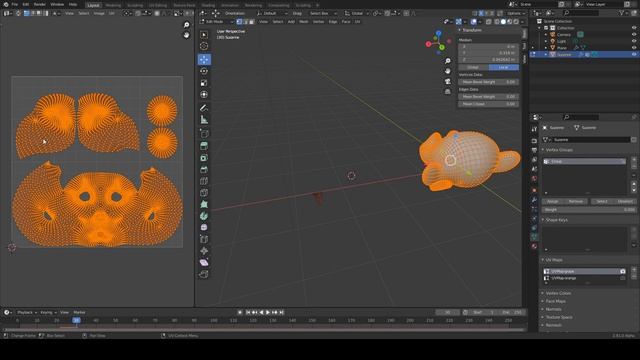Toggle visibility of Collection in outliner

634,28
